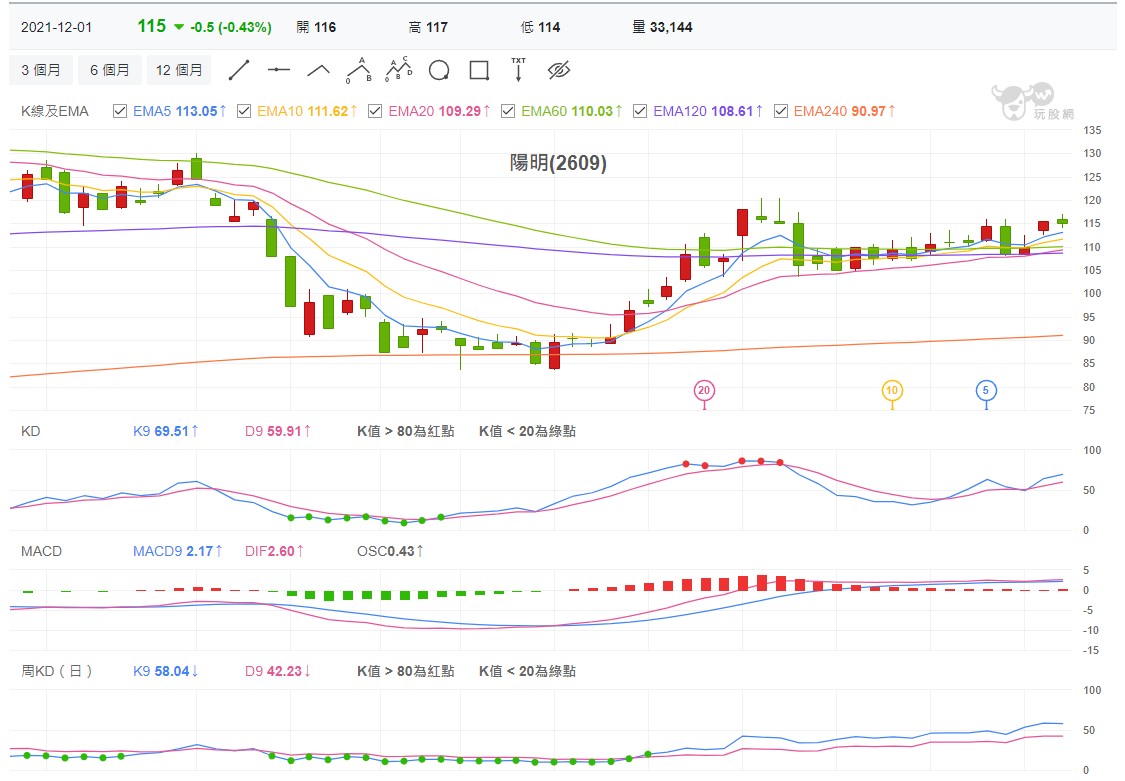Click the low price 低 114
This screenshot has height=781, width=1125.
(540, 27)
